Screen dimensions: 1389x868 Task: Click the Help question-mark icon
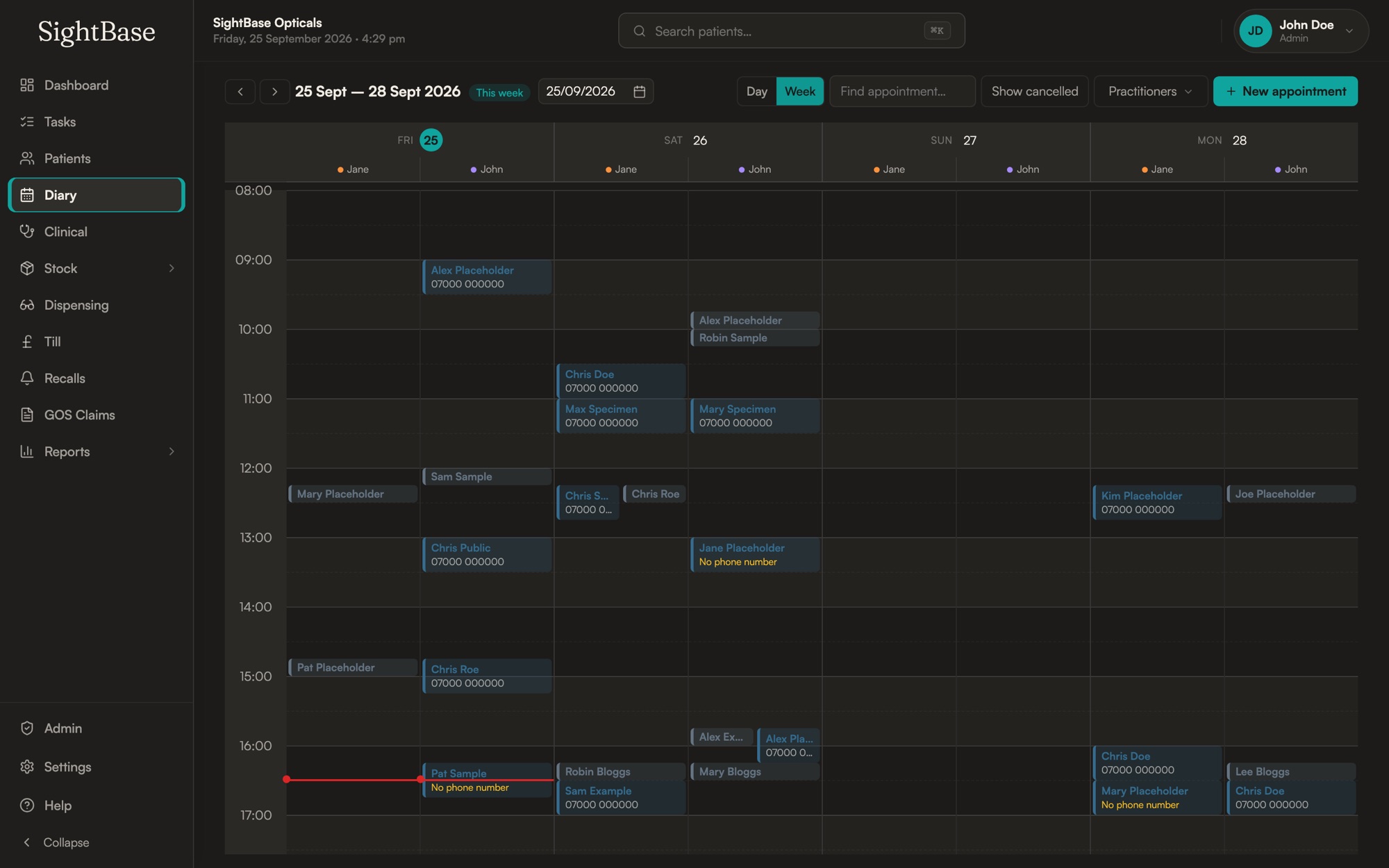27,806
